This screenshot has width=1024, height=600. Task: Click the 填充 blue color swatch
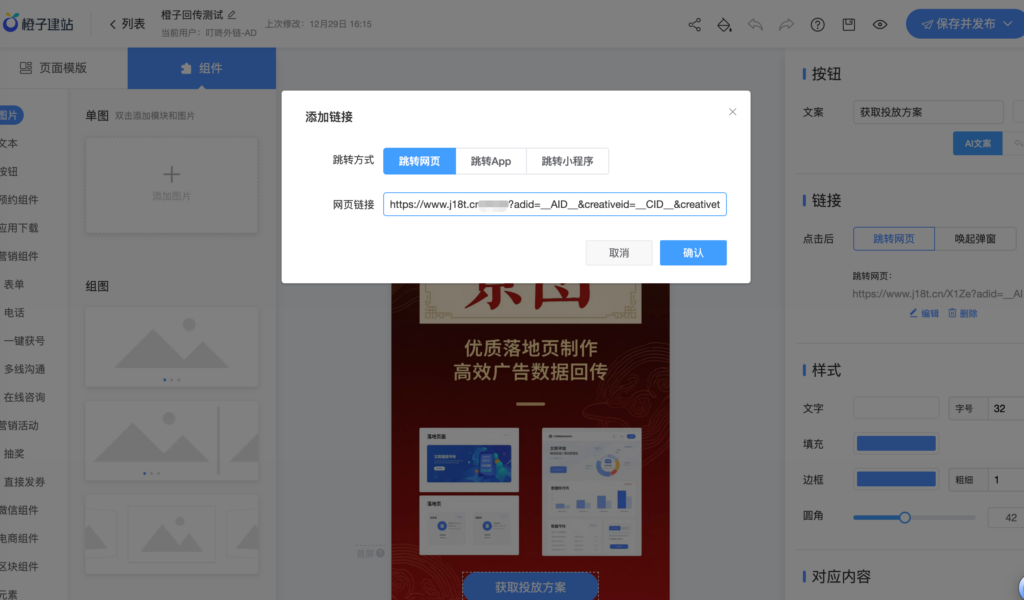[x=896, y=443]
